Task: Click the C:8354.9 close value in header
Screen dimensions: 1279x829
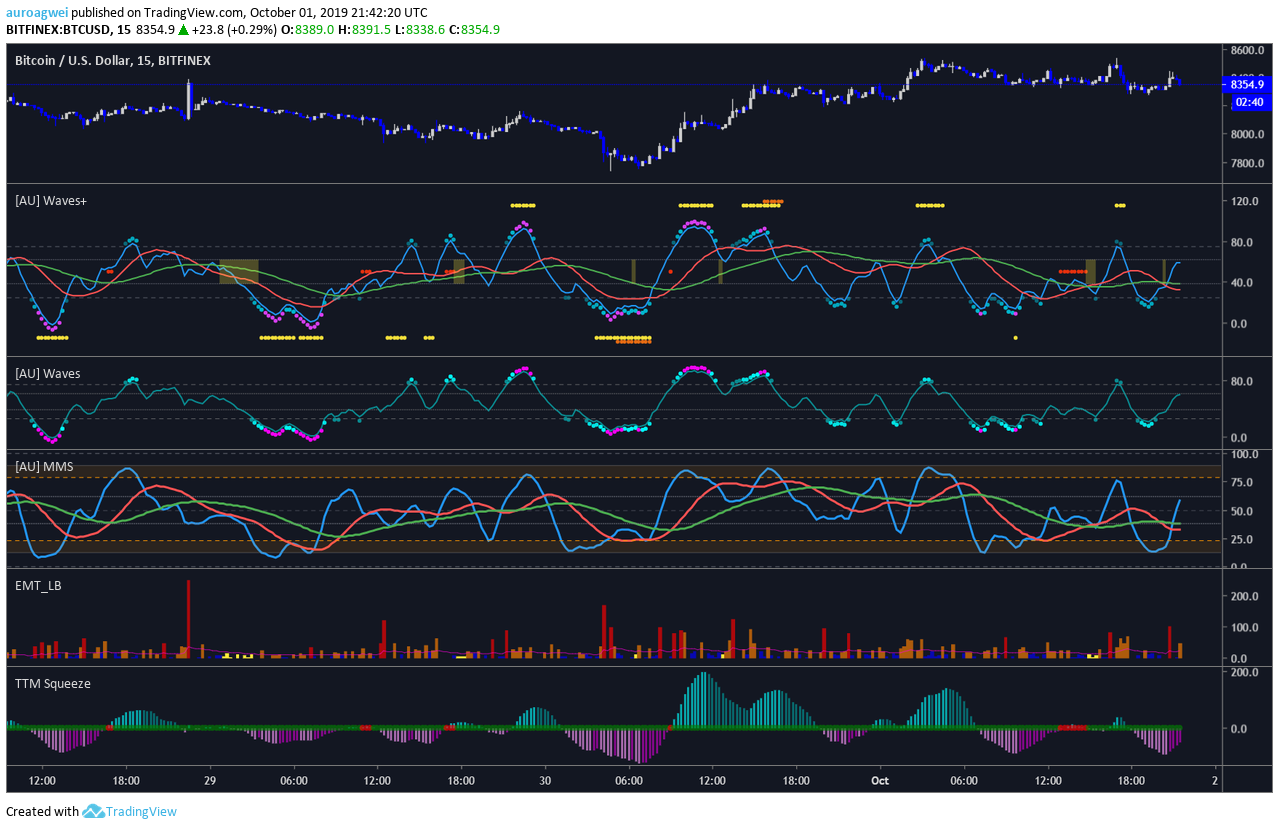Action: pyautogui.click(x=475, y=30)
